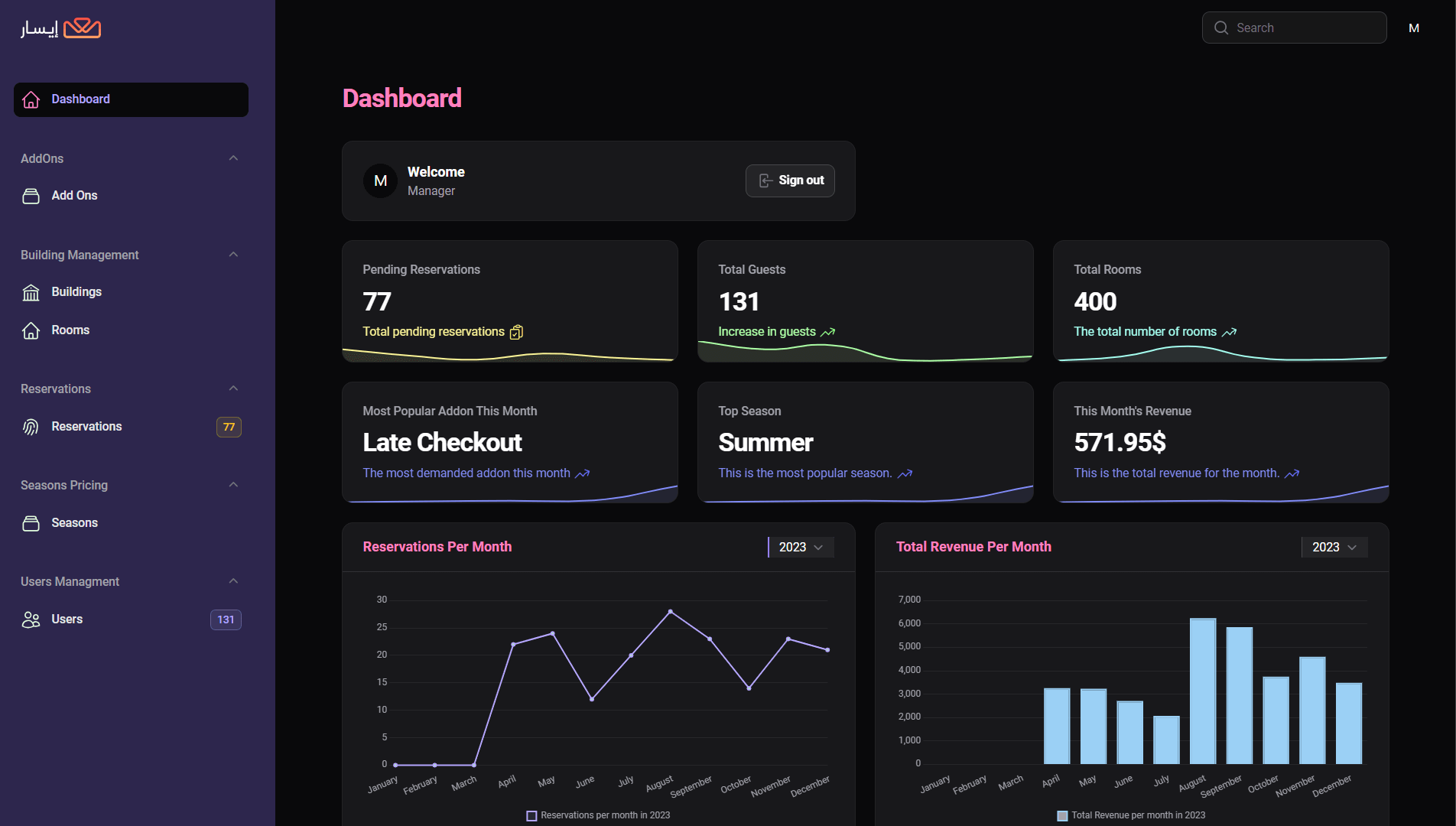Screen dimensions: 1456x826
Task: Open the Total Revenue year dropdown
Action: coord(1334,548)
